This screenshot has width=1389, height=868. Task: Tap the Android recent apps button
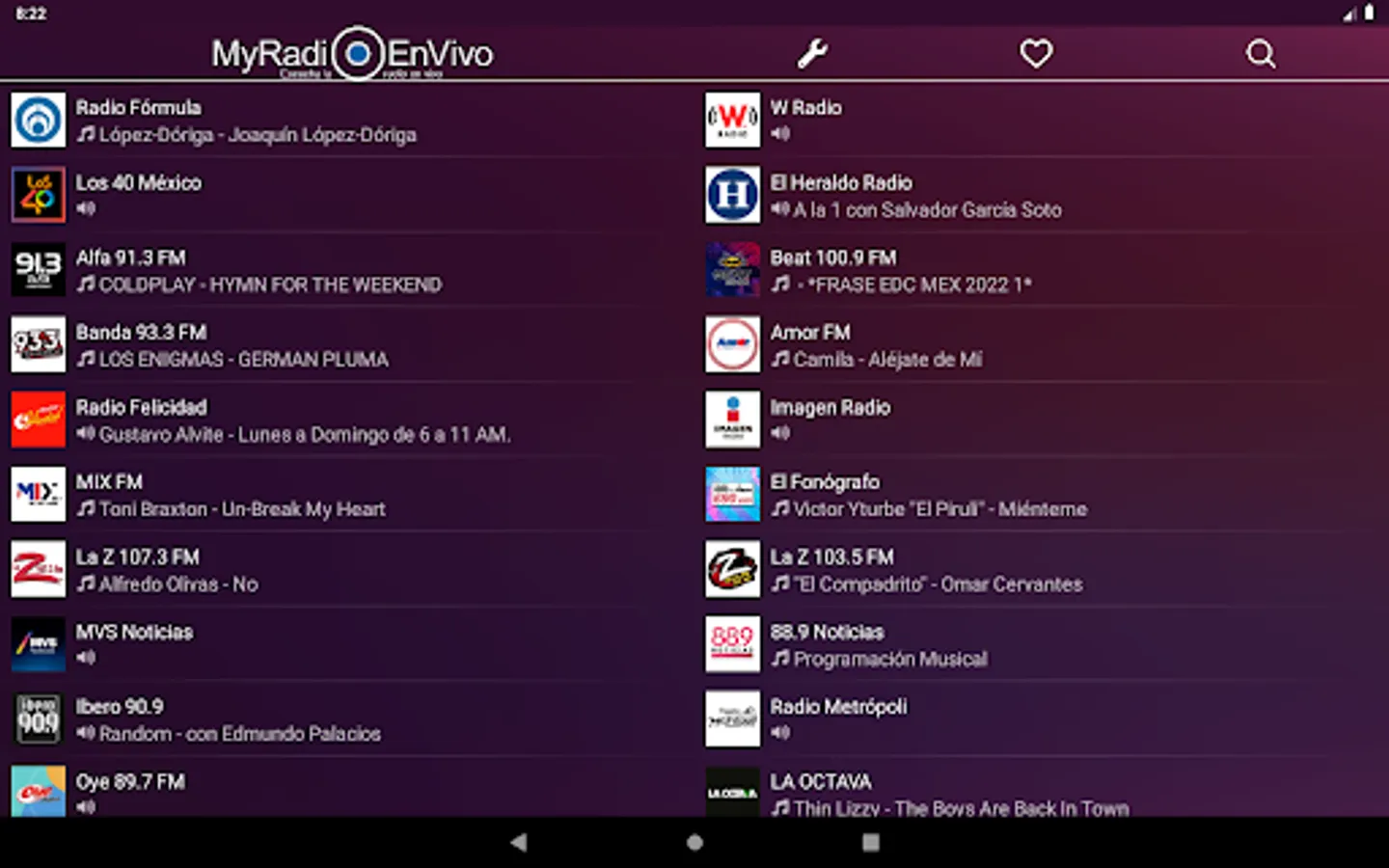(x=871, y=842)
